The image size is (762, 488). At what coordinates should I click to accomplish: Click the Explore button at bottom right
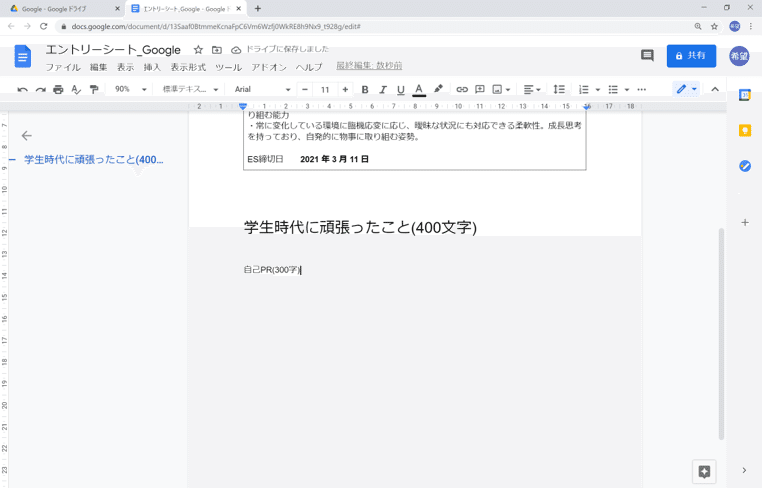click(x=704, y=471)
